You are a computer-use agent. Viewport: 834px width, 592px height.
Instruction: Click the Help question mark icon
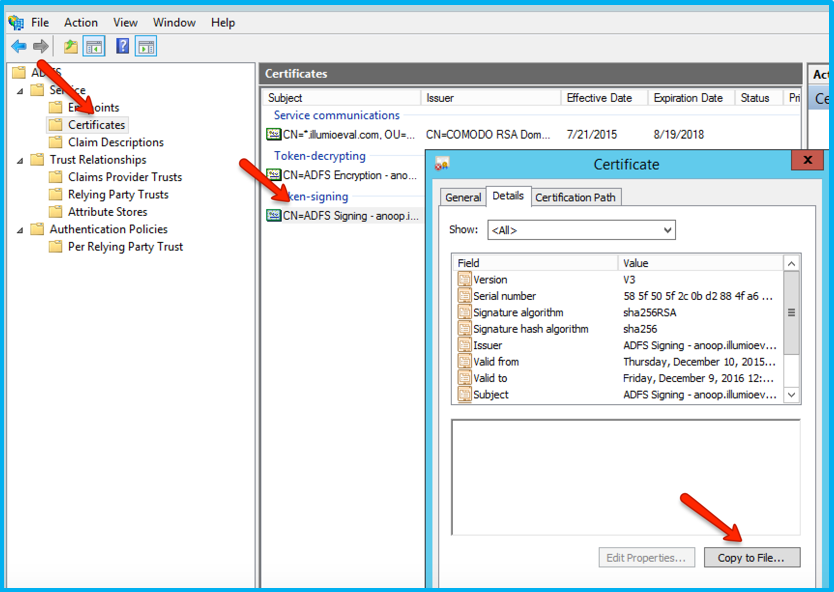(x=123, y=46)
